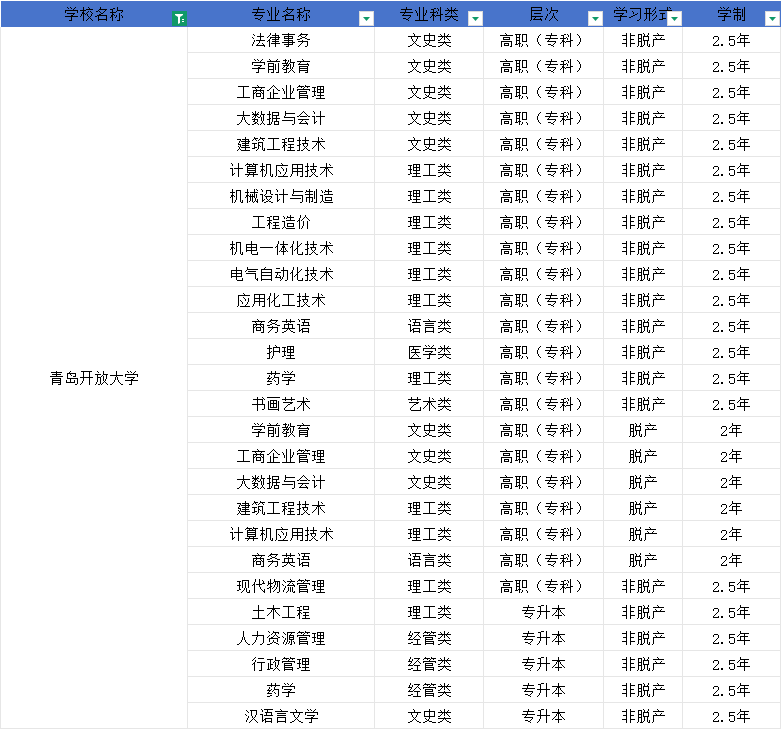781x729 pixels.
Task: Select the 行政管理 cell
Action: point(281,664)
